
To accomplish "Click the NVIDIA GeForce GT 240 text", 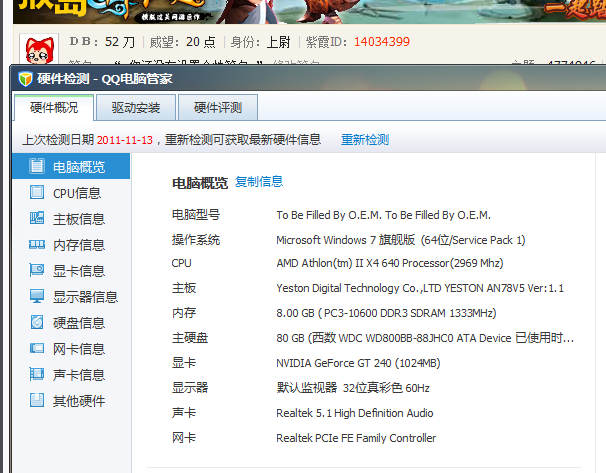I will click(358, 363).
